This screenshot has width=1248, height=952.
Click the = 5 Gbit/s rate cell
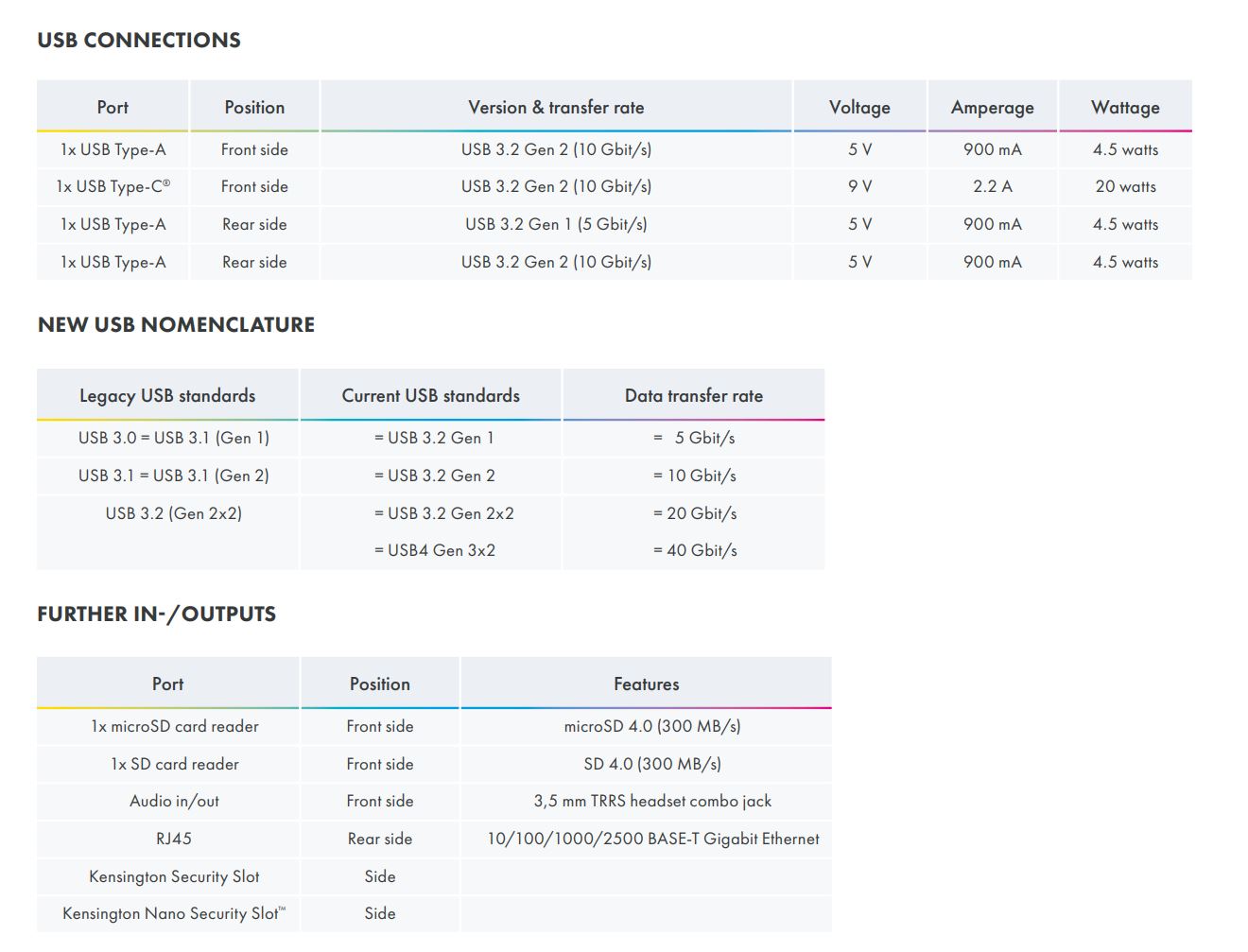pyautogui.click(x=694, y=438)
